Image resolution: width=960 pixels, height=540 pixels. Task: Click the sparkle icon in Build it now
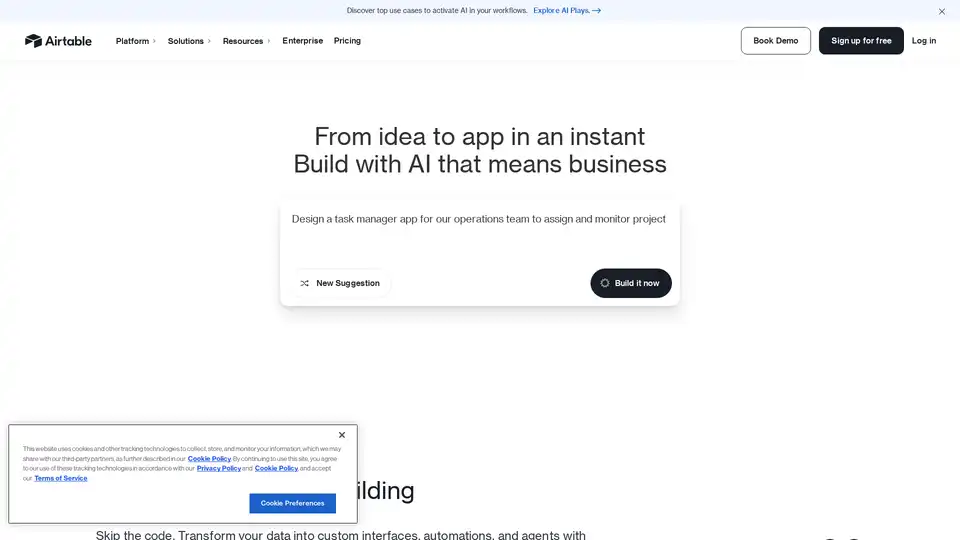pos(605,283)
